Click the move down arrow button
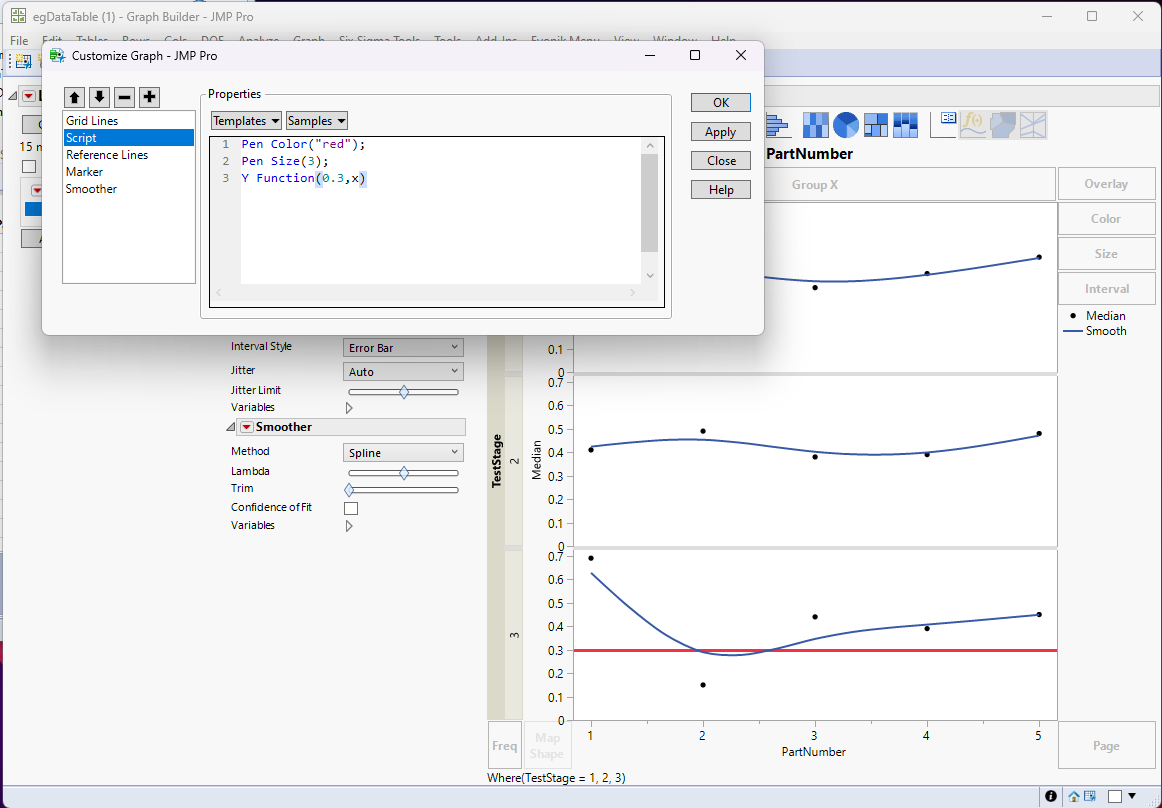Viewport: 1162px width, 808px height. [99, 97]
